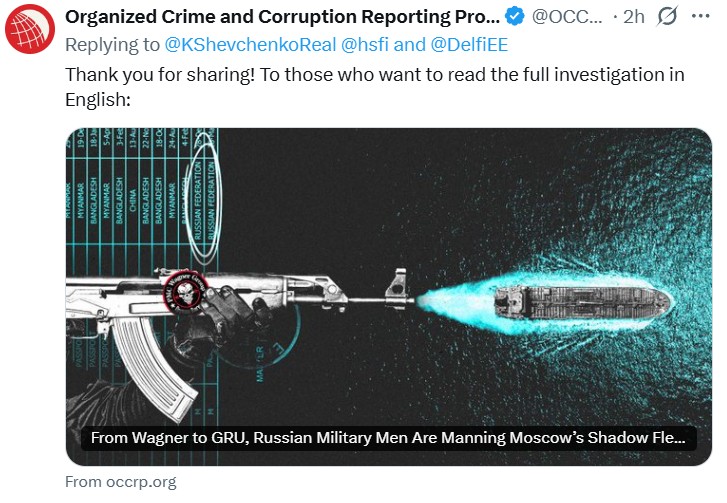Click the Wagner skull emblem on the rifle
This screenshot has height=503, width=727.
[186, 290]
